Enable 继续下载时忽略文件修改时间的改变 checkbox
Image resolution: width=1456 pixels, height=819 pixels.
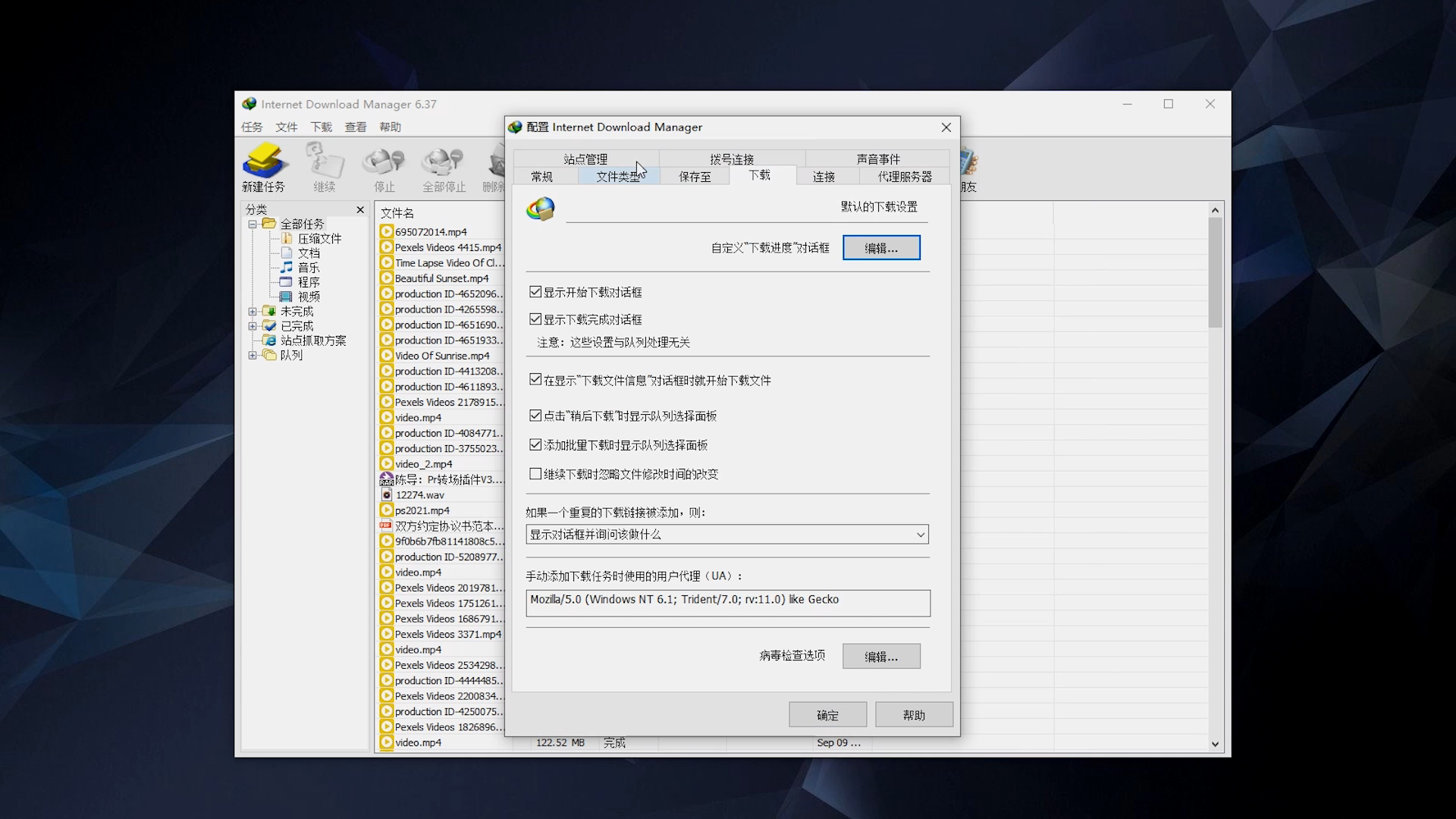click(x=535, y=474)
